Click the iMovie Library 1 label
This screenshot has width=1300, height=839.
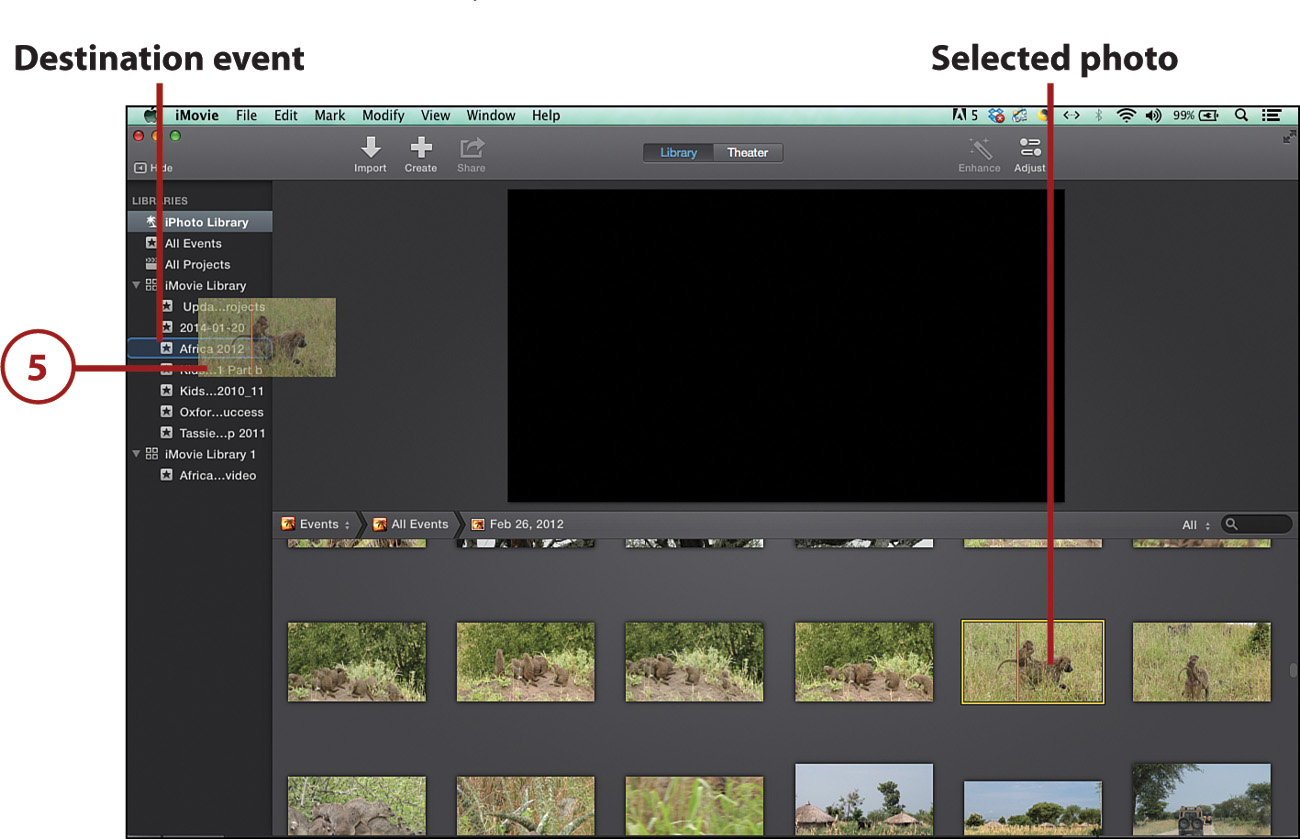[211, 454]
